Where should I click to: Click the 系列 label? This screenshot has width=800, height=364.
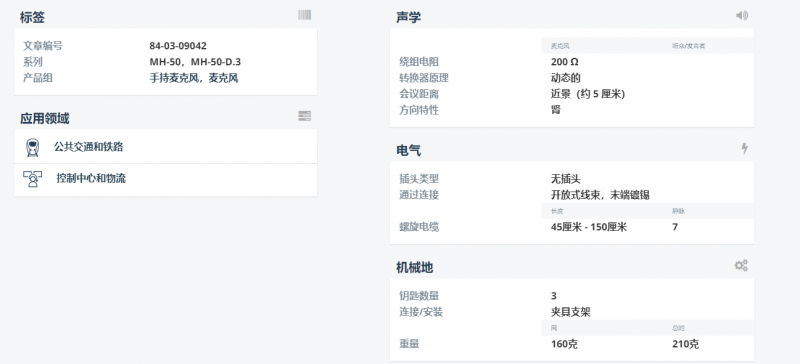pos(33,62)
